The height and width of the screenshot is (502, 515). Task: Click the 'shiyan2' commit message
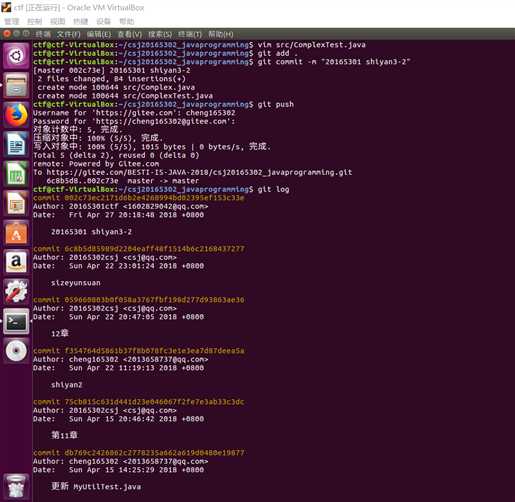coord(67,385)
